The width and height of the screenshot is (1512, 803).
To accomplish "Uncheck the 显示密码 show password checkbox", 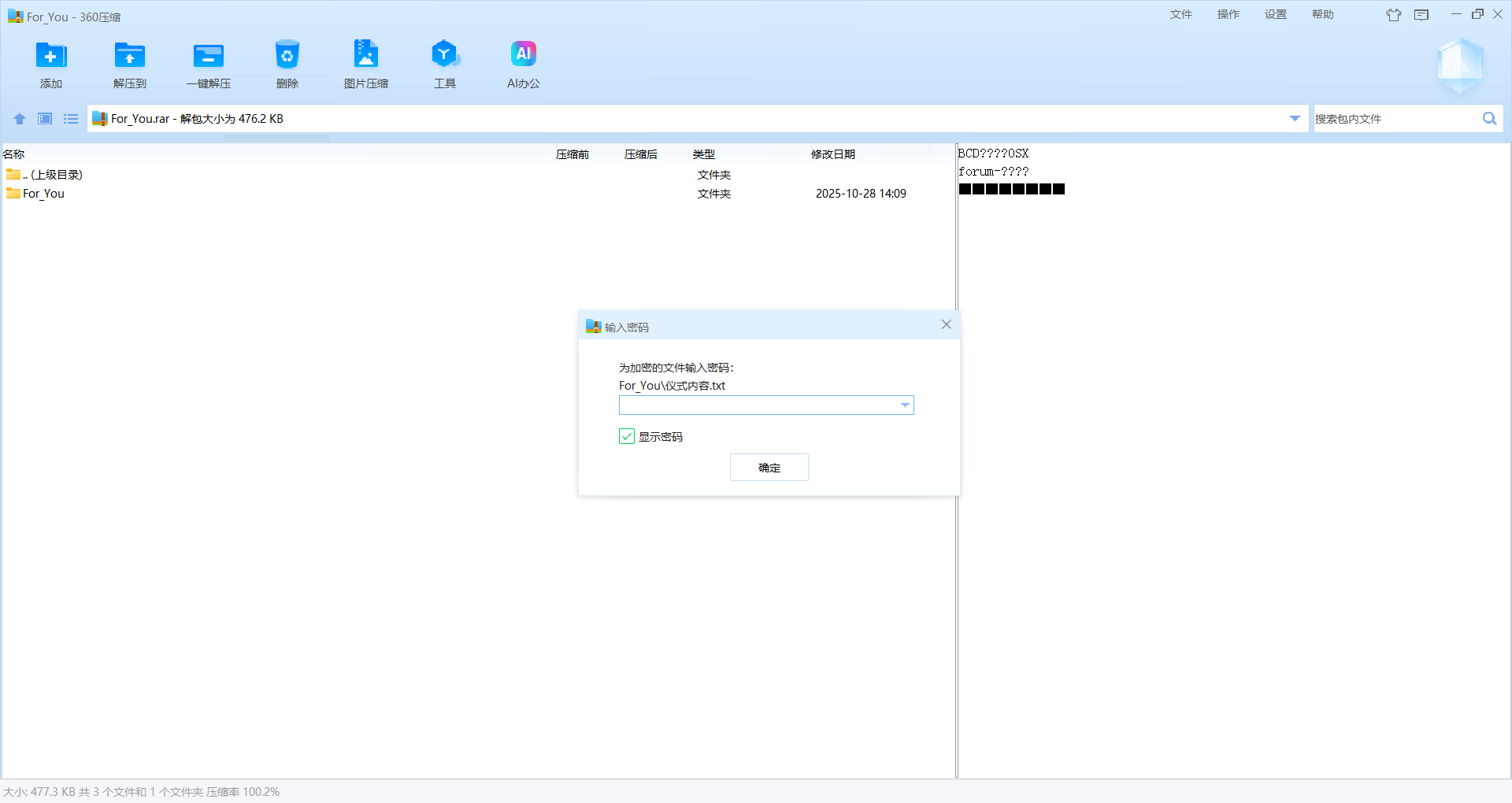I will tap(627, 436).
